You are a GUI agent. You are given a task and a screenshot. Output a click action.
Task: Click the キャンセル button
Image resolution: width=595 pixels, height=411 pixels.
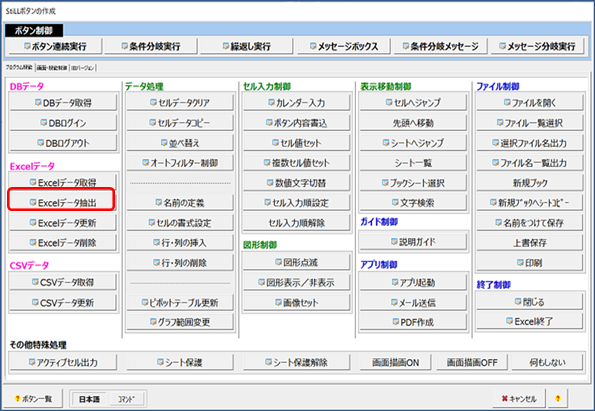(x=519, y=398)
